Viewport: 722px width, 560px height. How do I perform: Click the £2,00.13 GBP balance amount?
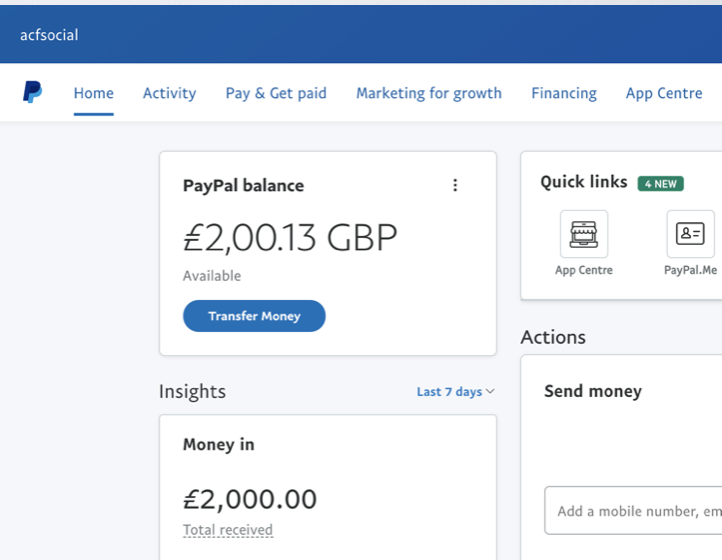290,238
